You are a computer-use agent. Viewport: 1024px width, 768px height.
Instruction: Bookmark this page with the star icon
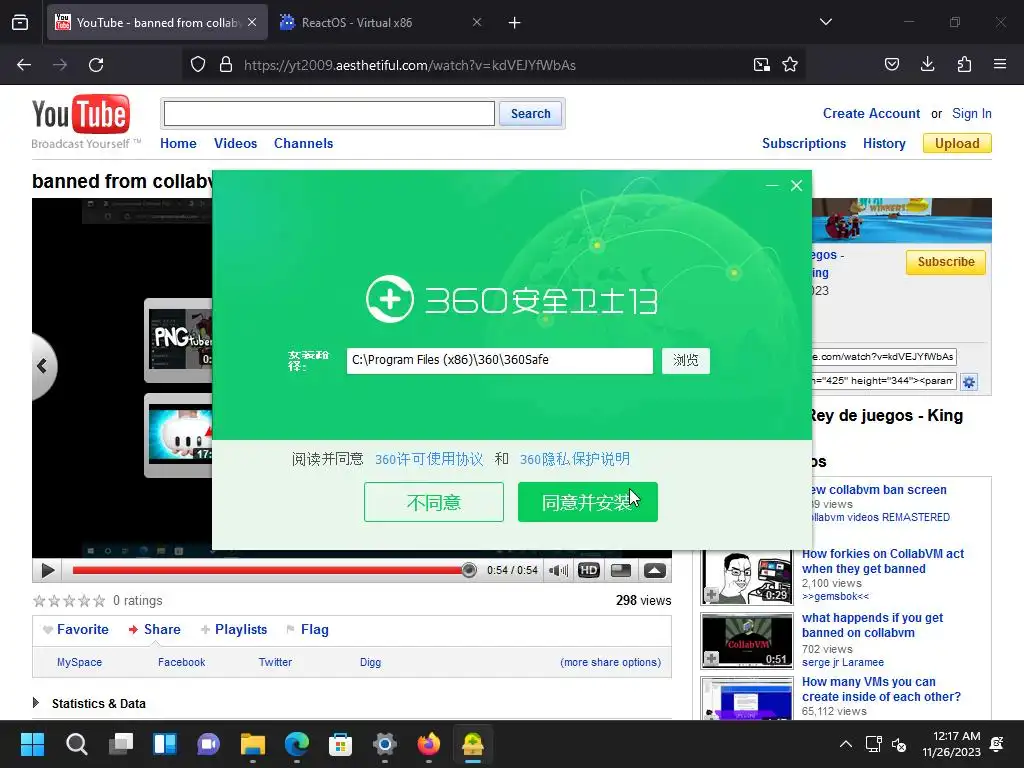(790, 65)
